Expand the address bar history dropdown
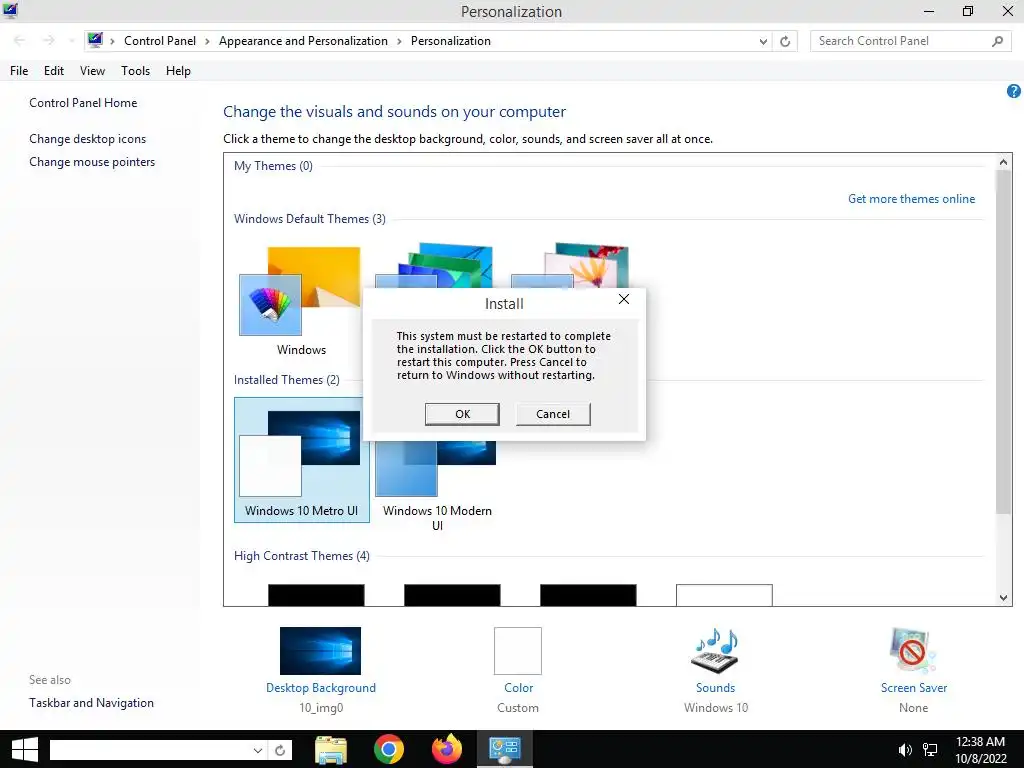Viewport: 1024px width, 768px height. 763,41
